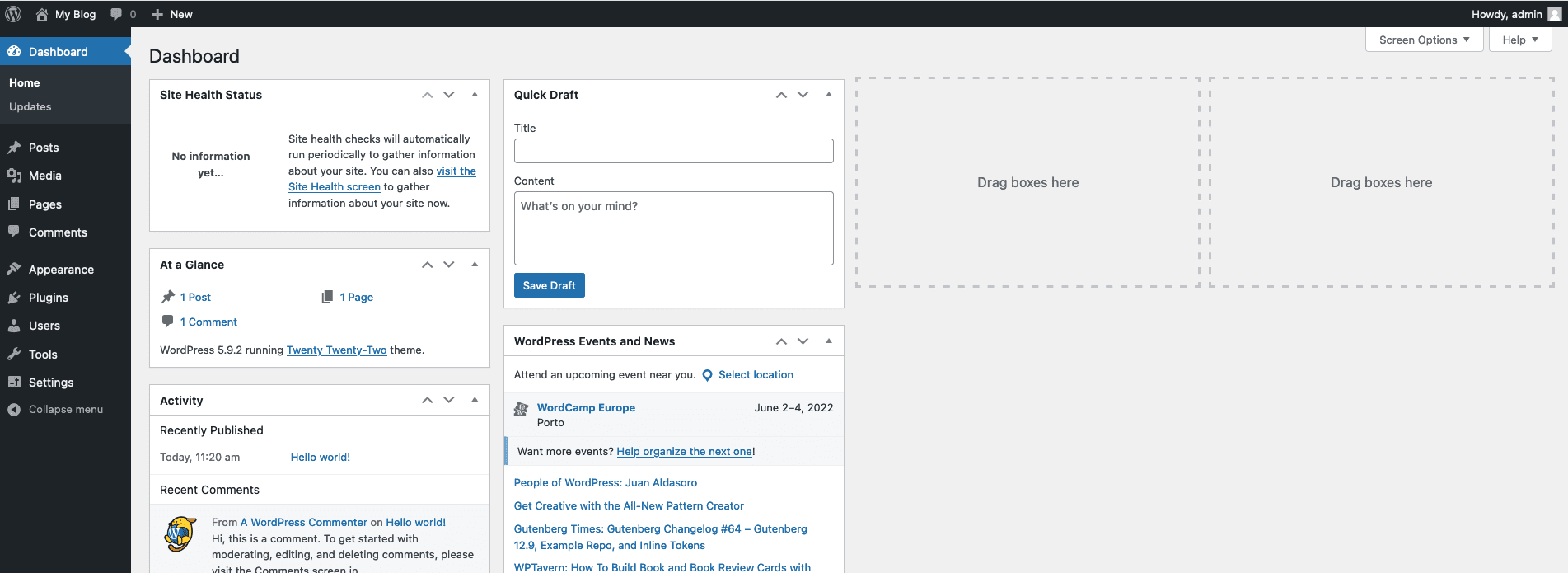Move At a Glance box down

coord(449,265)
